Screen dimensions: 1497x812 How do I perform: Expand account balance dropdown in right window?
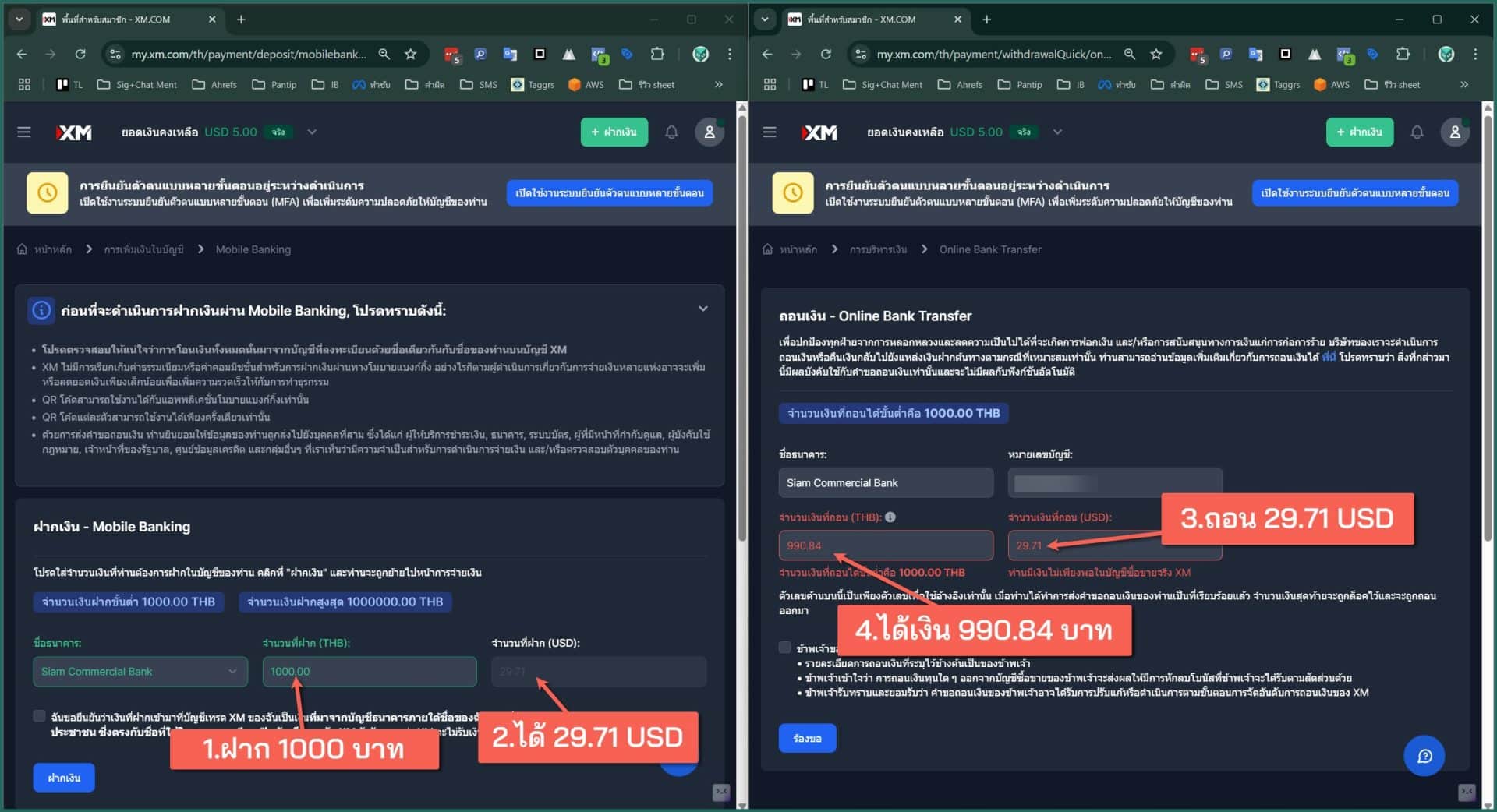coord(1057,132)
